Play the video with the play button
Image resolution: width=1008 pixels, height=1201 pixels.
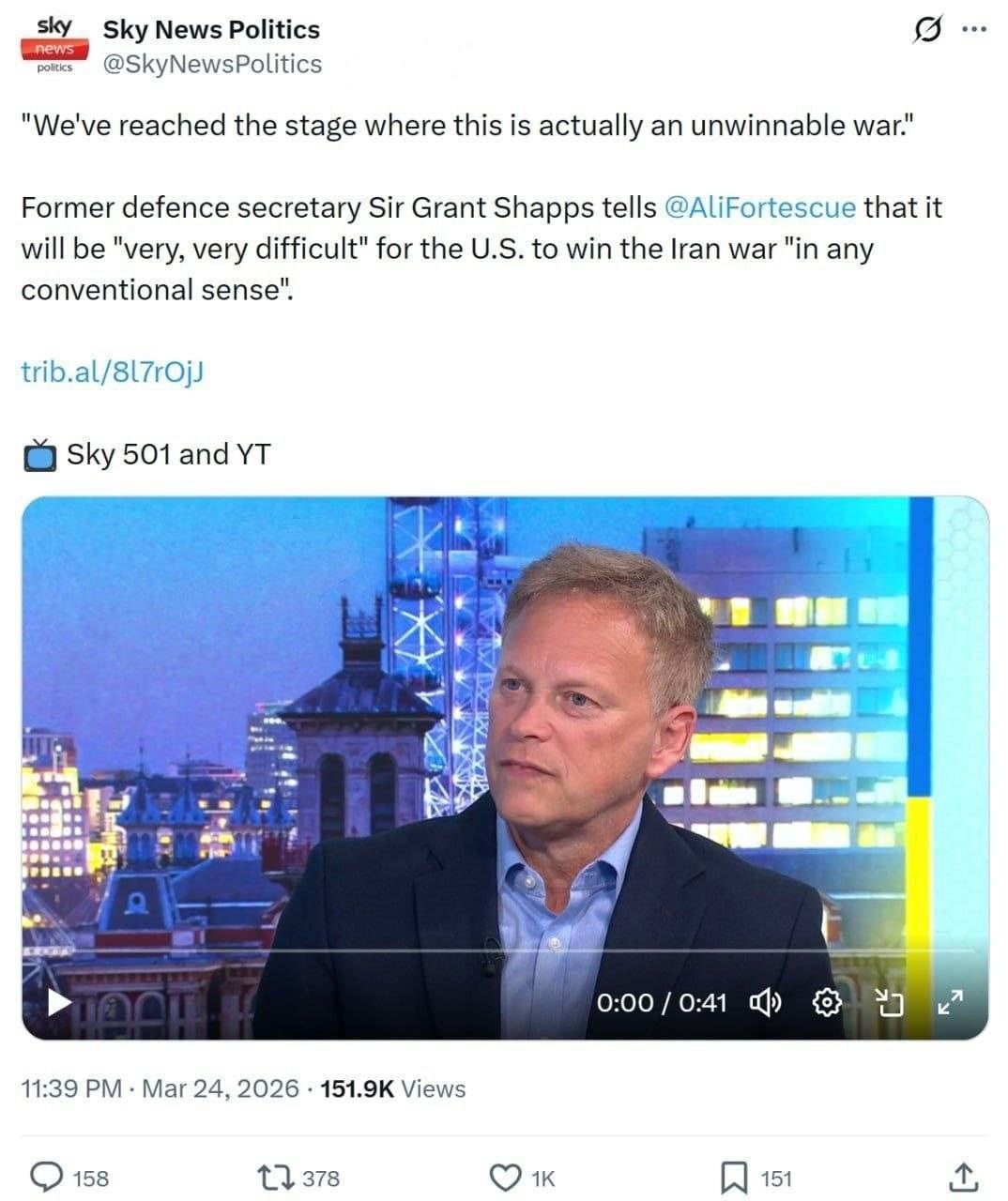(58, 1002)
